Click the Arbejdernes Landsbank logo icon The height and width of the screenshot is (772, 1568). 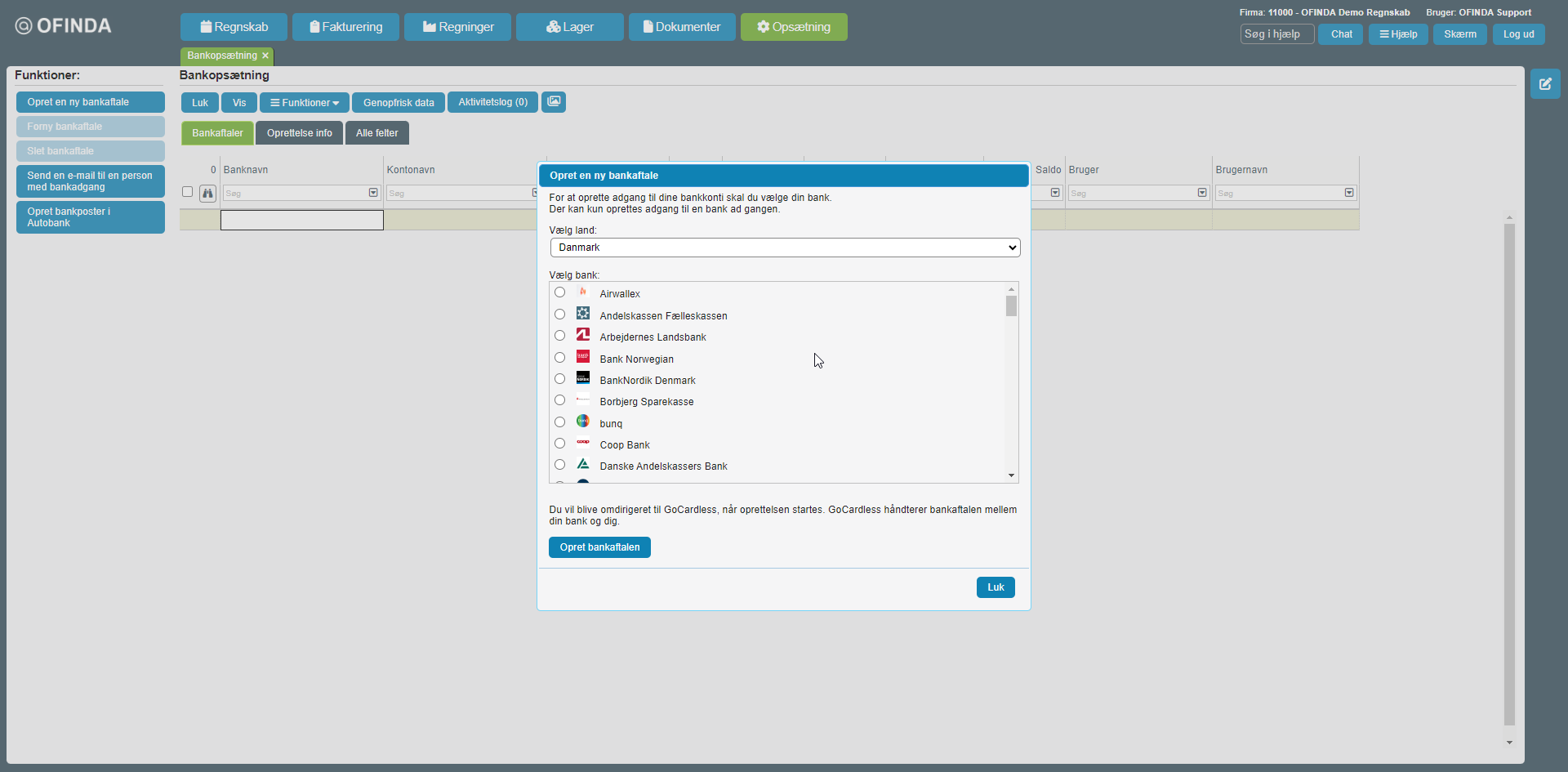coord(583,335)
